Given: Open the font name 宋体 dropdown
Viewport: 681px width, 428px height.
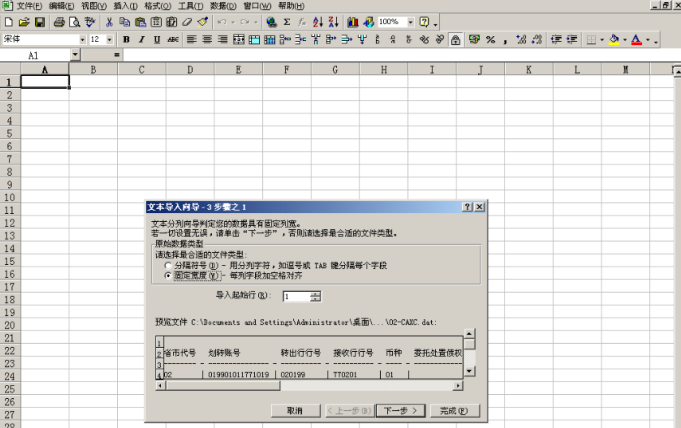Looking at the screenshot, I should click(82, 40).
